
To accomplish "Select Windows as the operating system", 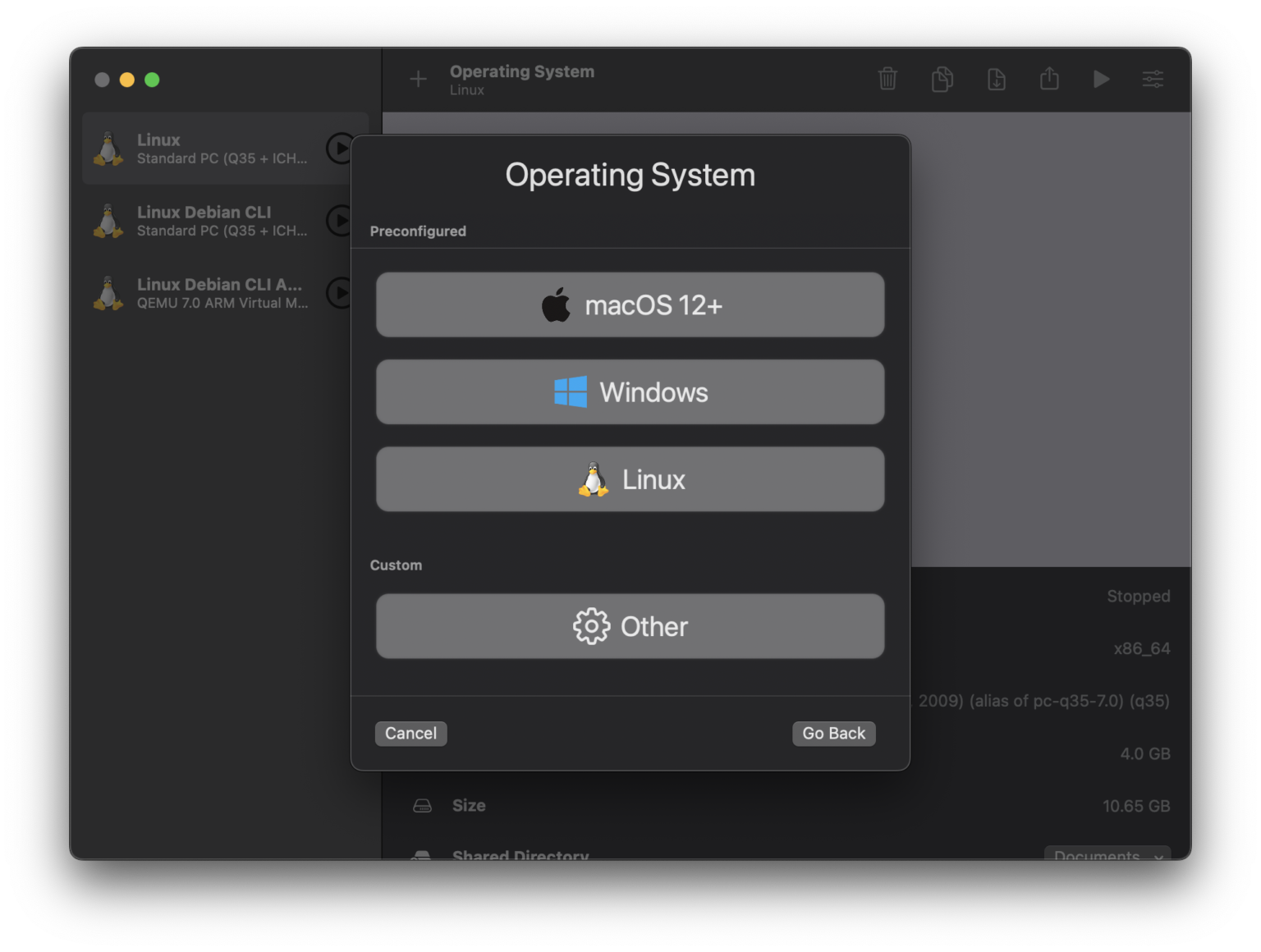I will (630, 391).
